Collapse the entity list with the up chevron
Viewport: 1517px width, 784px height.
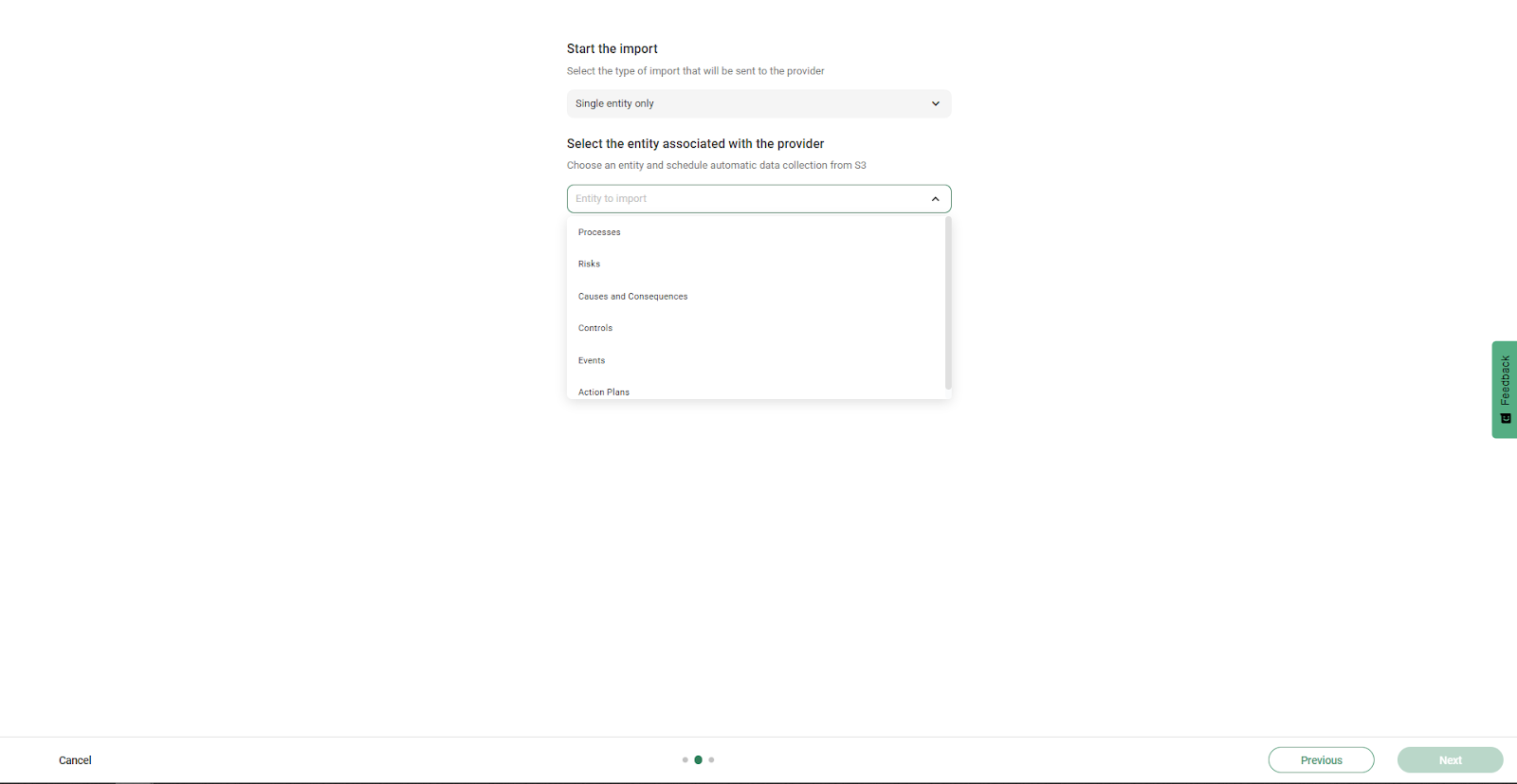935,199
